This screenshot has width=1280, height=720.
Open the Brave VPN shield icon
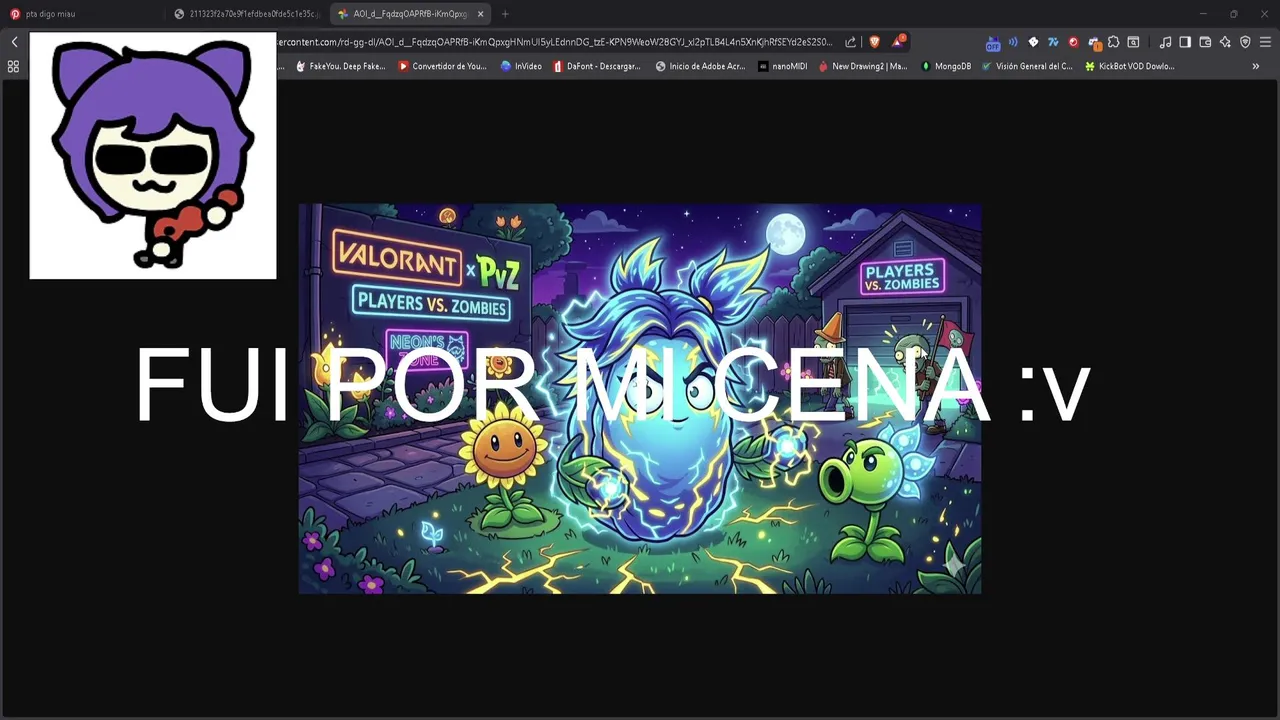point(1245,42)
